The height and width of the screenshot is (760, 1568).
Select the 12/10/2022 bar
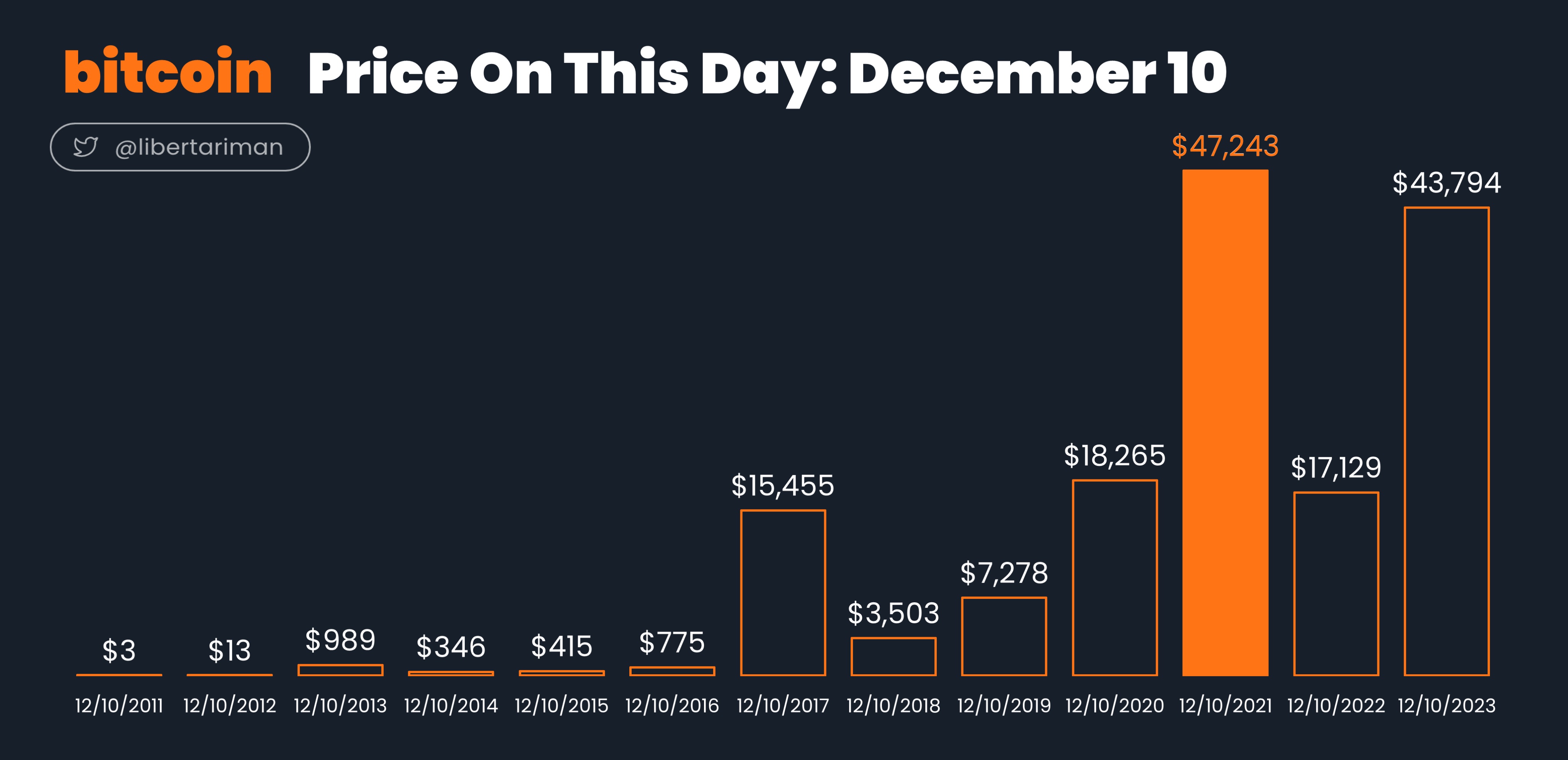click(1336, 584)
